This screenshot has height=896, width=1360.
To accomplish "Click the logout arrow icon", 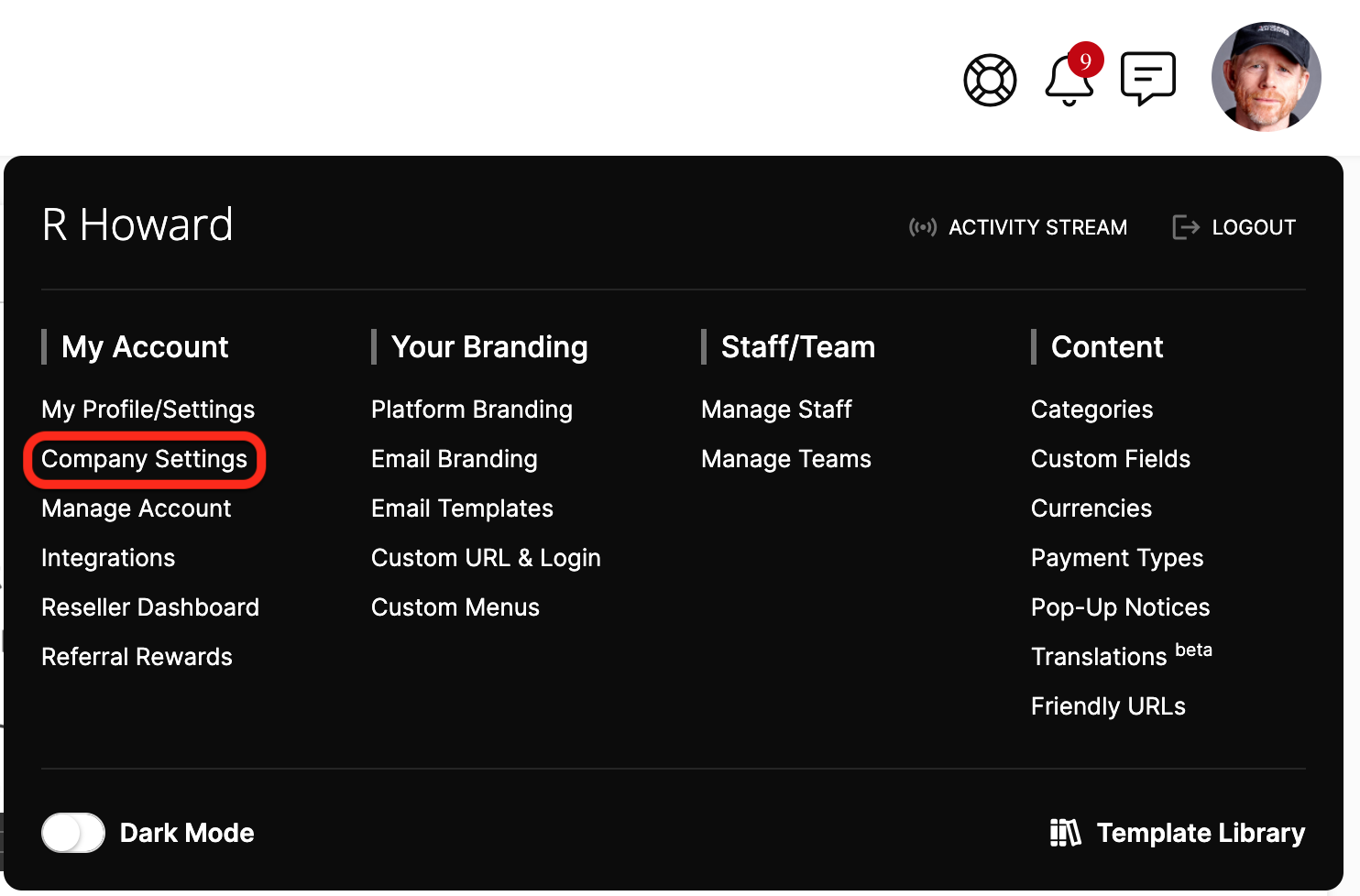I will tap(1186, 227).
